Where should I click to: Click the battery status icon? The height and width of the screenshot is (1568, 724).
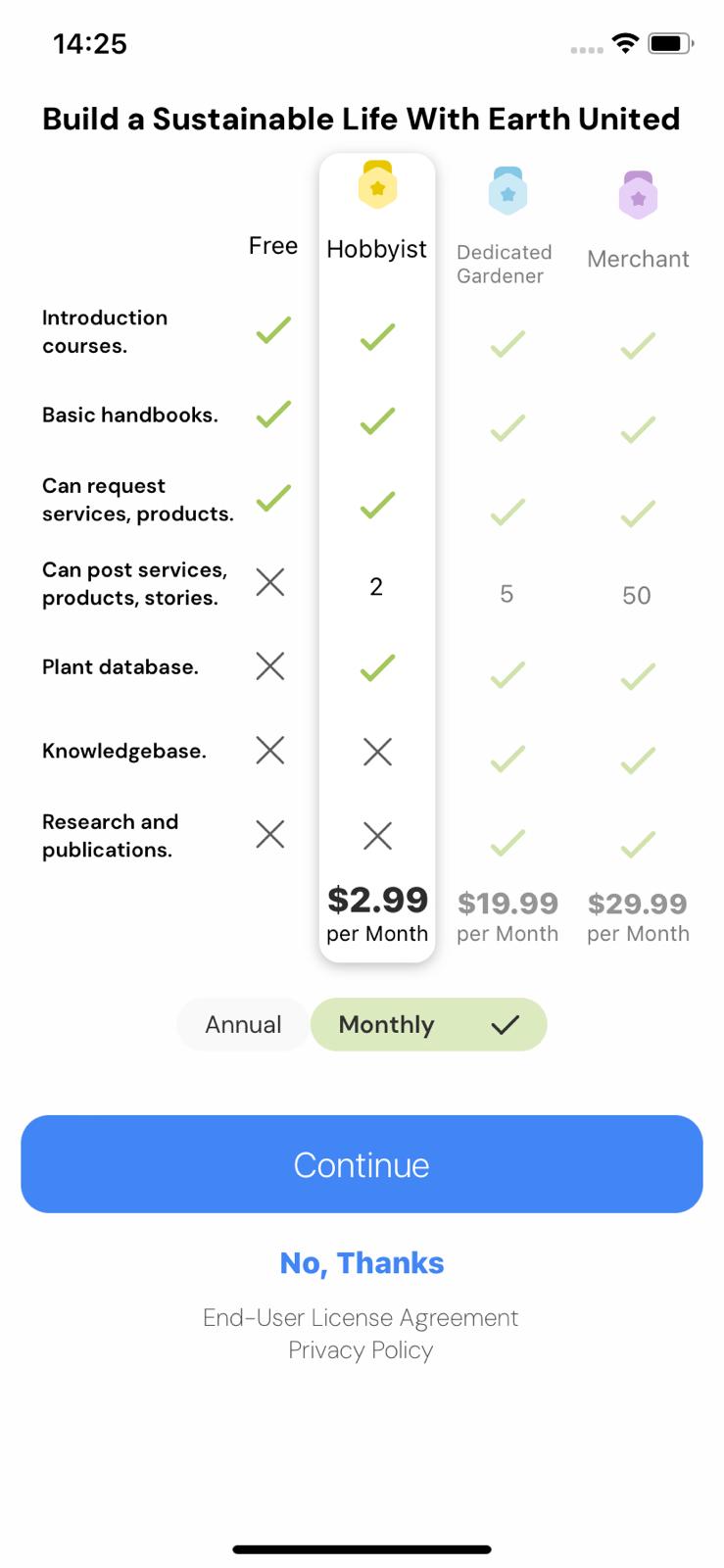point(670,43)
